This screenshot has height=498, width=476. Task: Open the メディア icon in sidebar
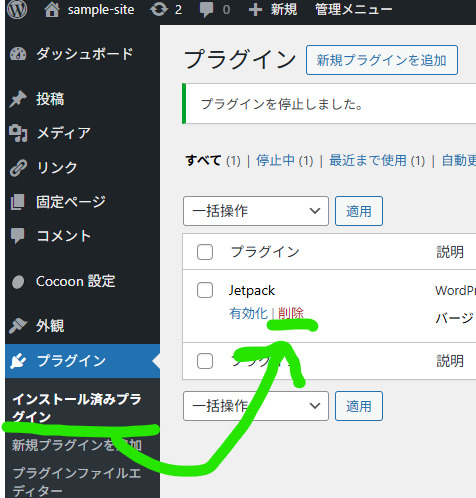(18, 133)
